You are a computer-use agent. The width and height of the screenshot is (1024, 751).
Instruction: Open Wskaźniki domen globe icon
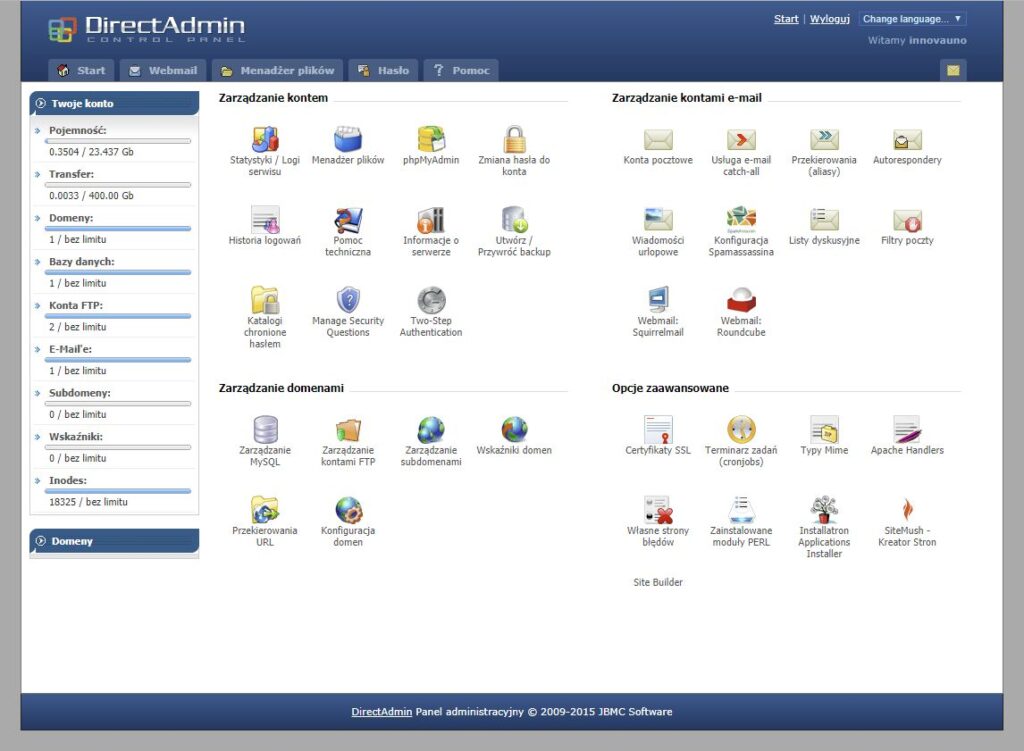click(x=514, y=429)
